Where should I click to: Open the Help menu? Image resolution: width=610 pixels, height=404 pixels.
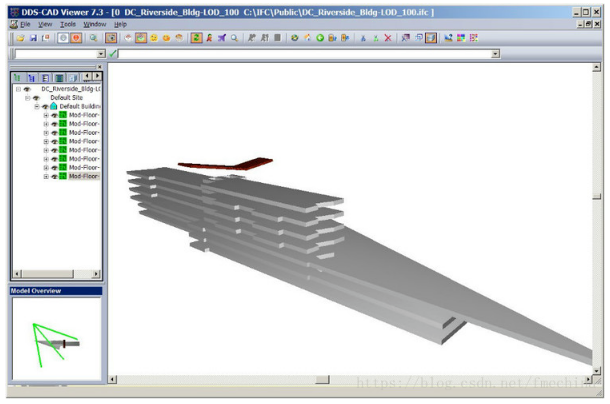pos(120,24)
